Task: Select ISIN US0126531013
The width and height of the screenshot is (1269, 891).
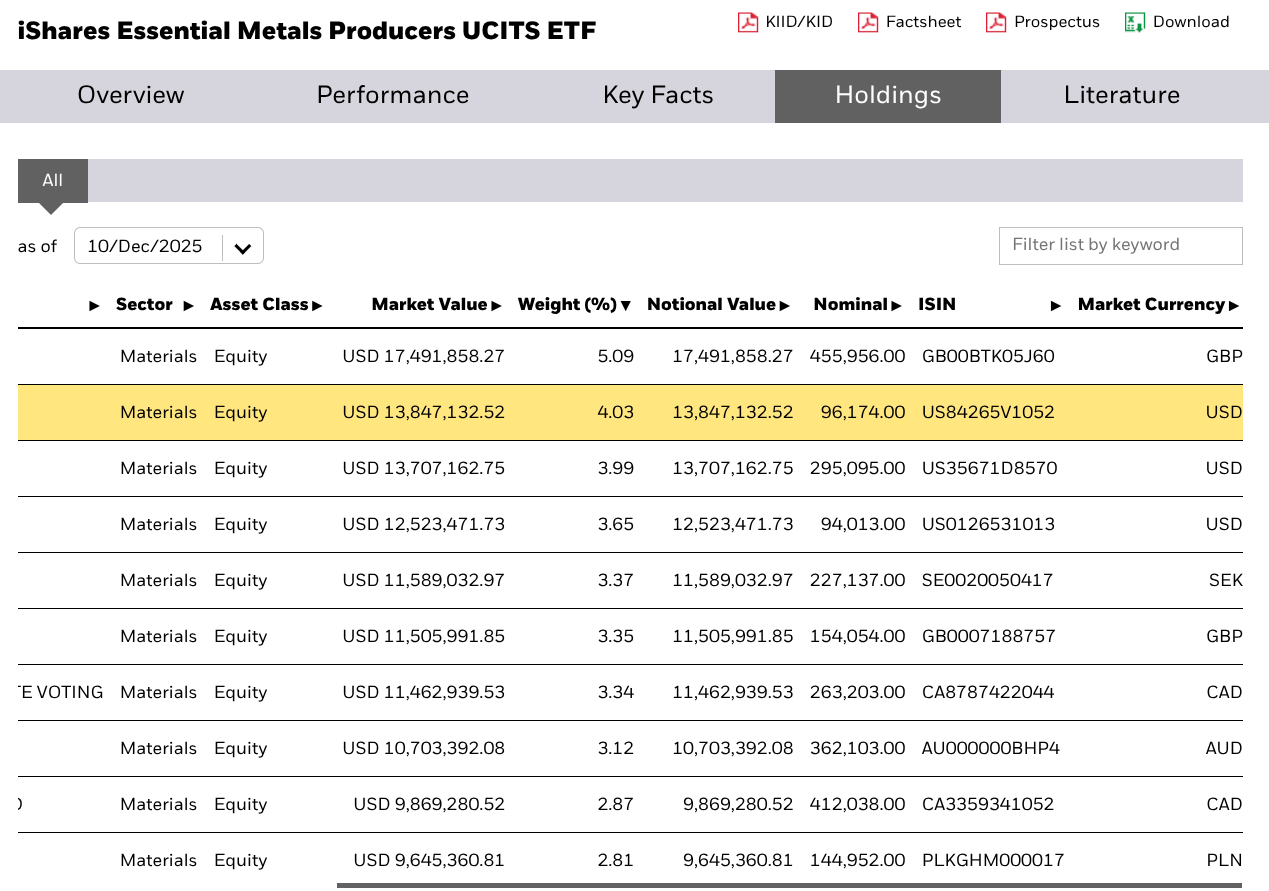Action: 988,525
